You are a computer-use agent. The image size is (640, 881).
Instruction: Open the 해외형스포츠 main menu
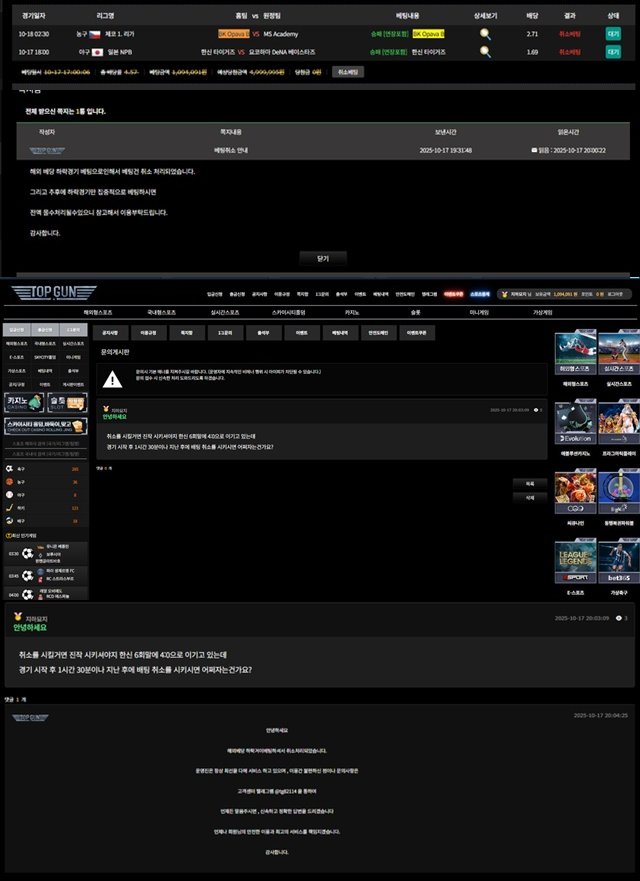(x=97, y=312)
